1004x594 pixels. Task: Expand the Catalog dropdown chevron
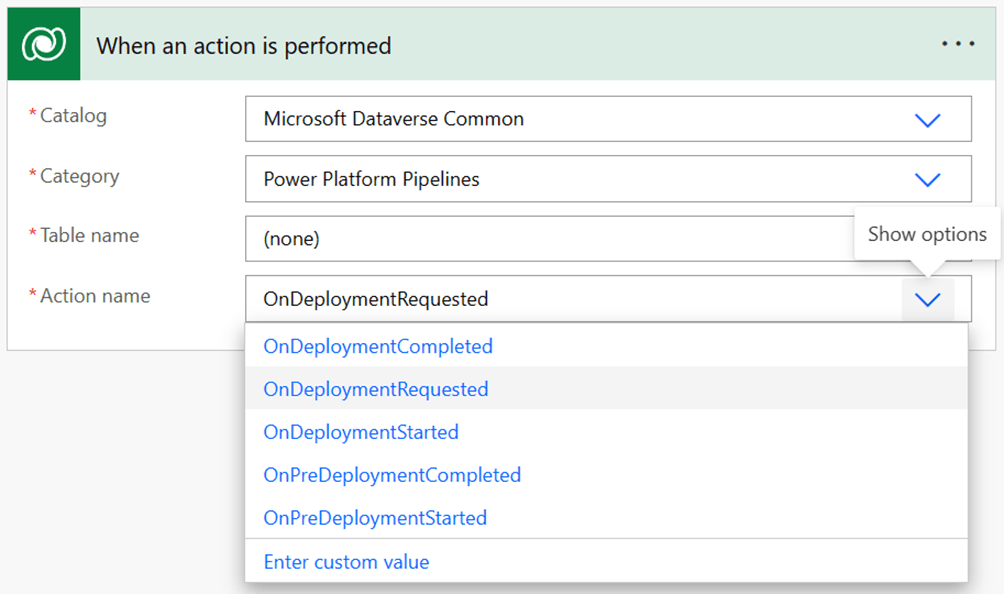pyautogui.click(x=927, y=120)
